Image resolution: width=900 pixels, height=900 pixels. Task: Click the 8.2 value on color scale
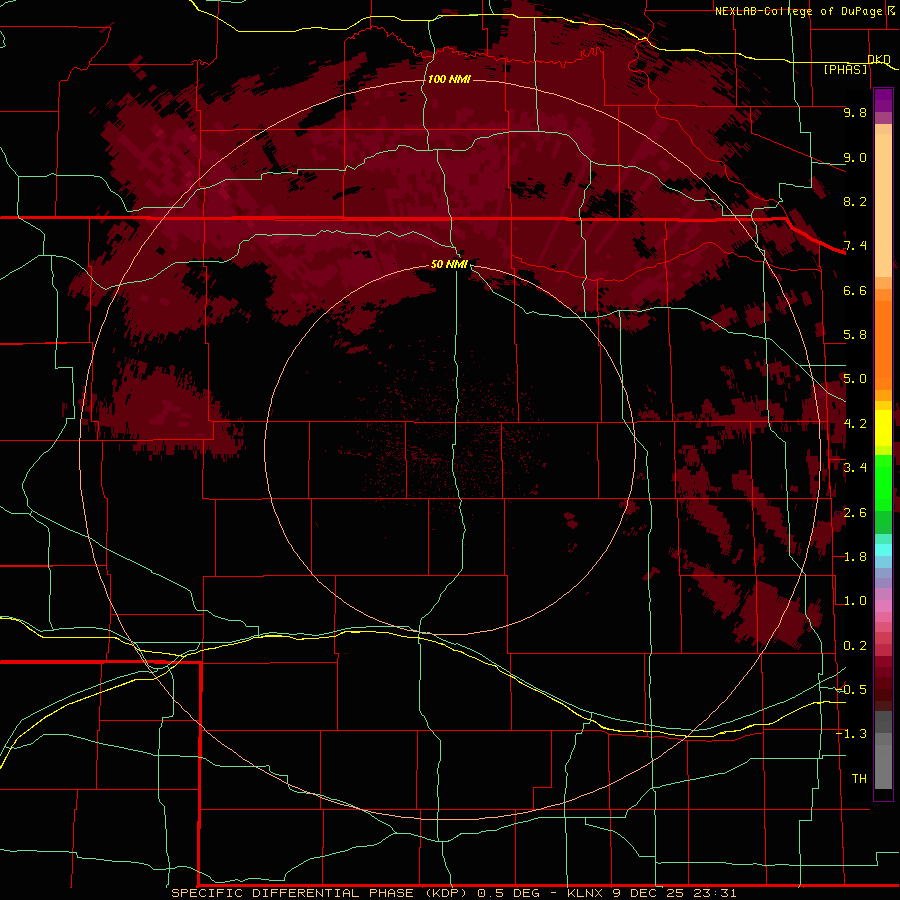pyautogui.click(x=855, y=201)
